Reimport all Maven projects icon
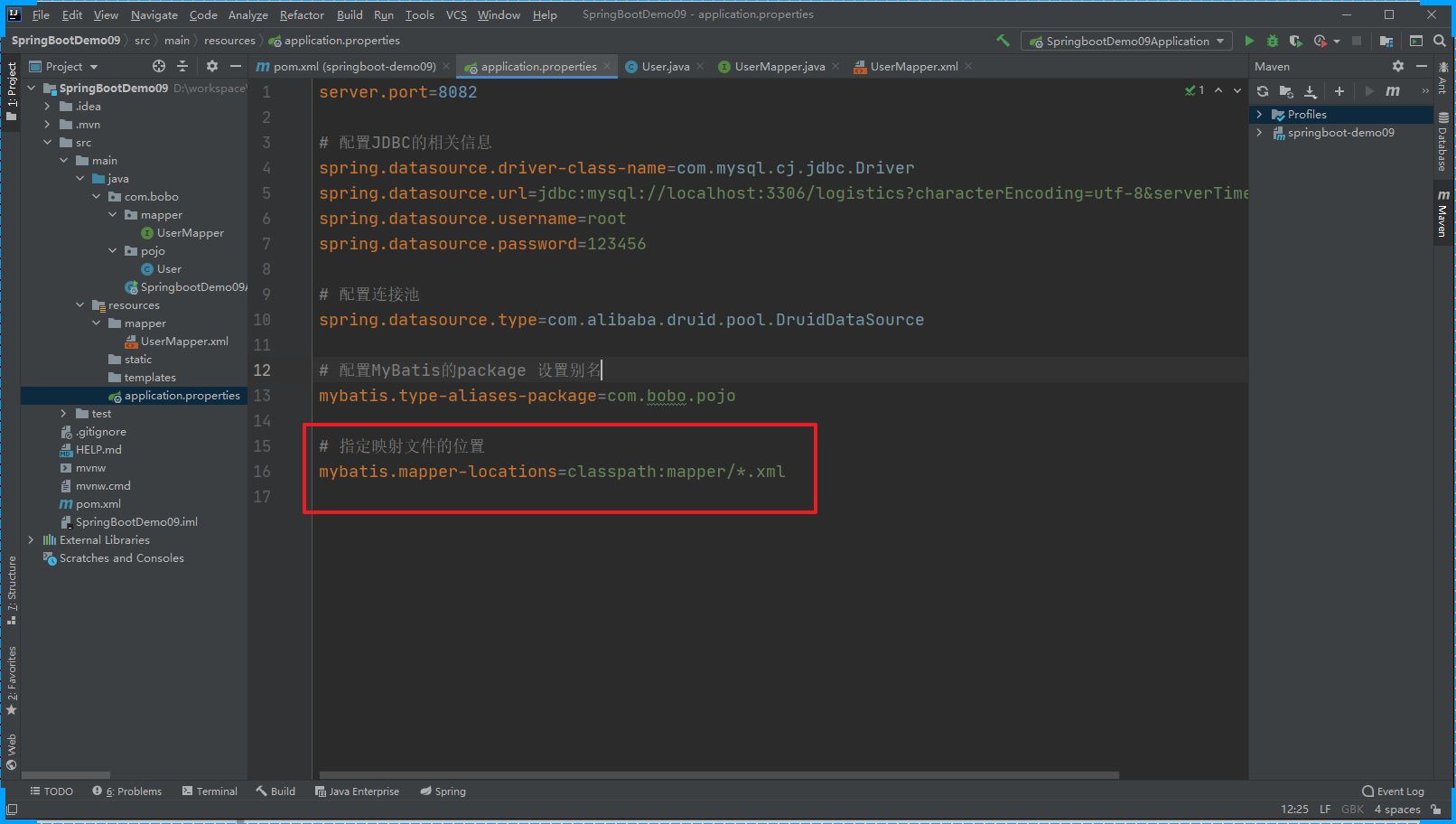1456x824 pixels. point(1263,91)
